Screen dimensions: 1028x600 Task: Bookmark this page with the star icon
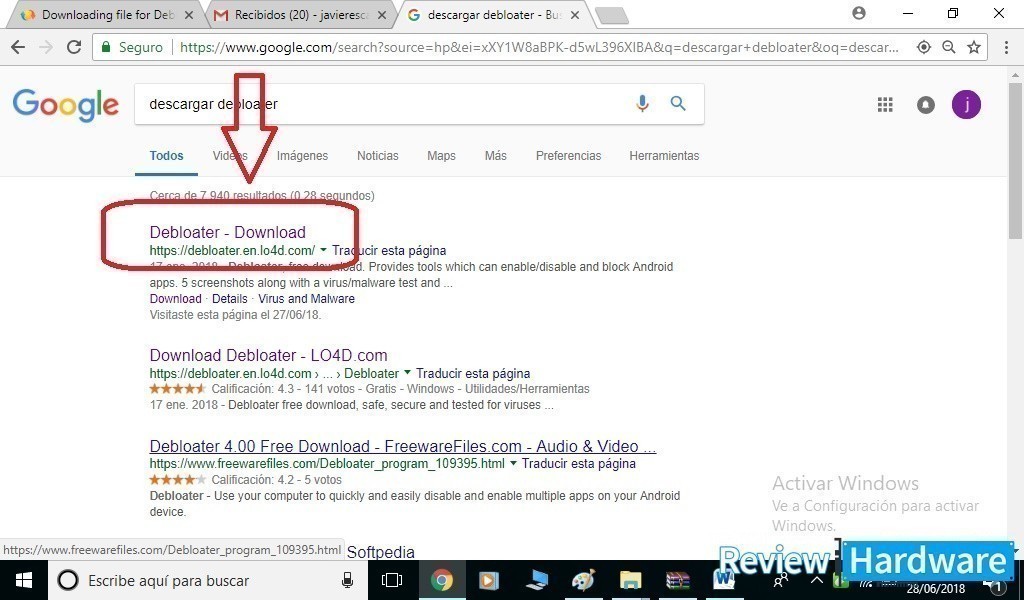974,47
